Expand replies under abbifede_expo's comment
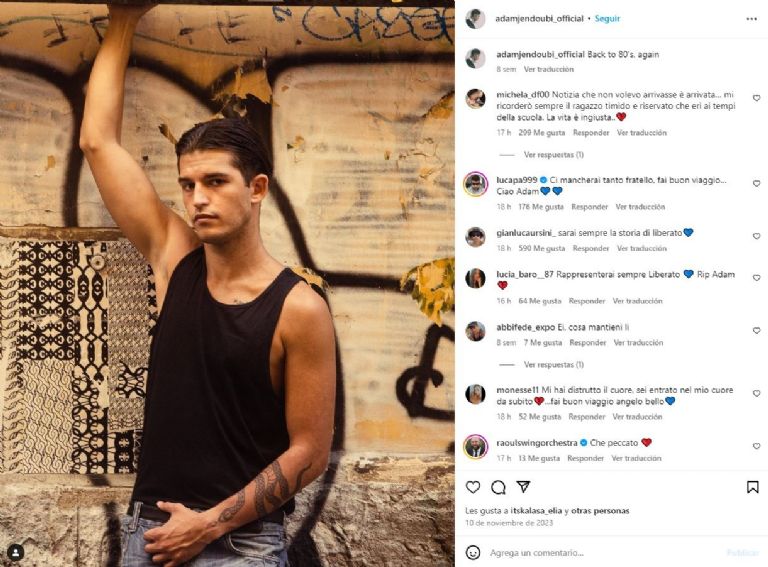 (553, 365)
